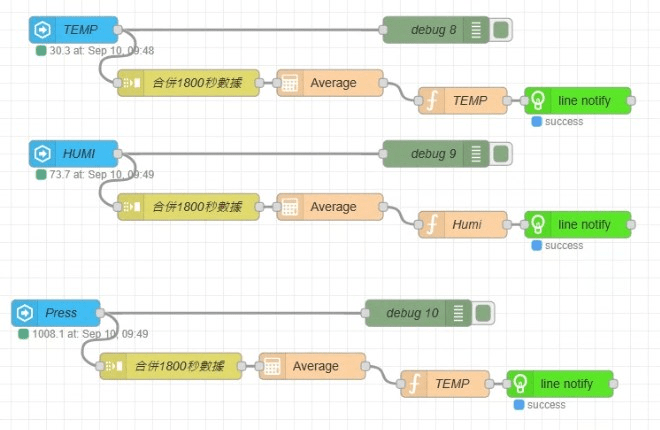This screenshot has height=430, width=660.
Task: Toggle the debug 9 enable button
Action: pos(501,154)
